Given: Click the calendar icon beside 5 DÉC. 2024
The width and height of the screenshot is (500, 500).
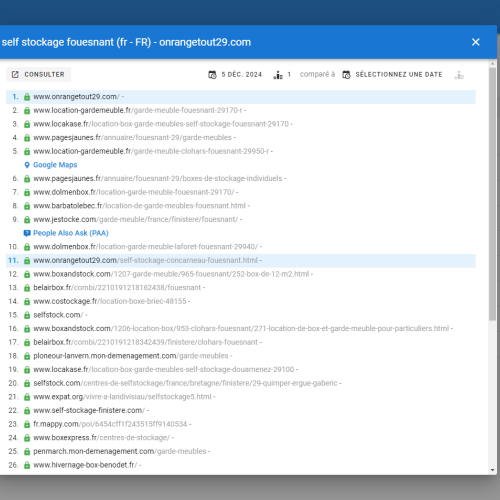Looking at the screenshot, I should (x=212, y=75).
